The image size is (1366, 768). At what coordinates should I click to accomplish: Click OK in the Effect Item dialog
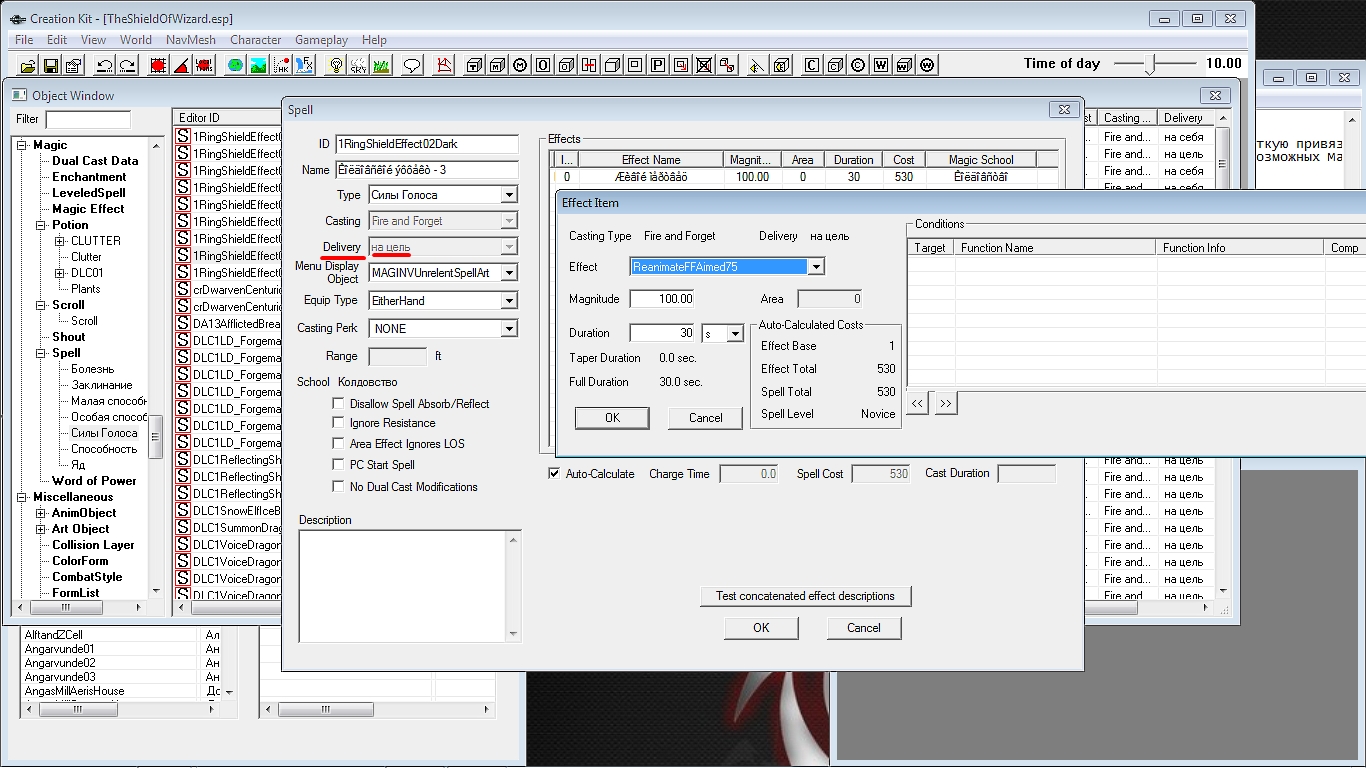click(x=612, y=418)
